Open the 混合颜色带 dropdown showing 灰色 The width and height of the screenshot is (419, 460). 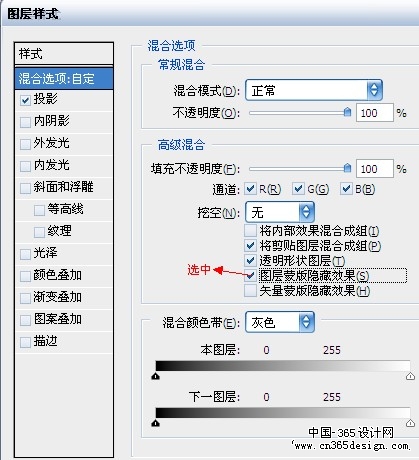[x=280, y=322]
